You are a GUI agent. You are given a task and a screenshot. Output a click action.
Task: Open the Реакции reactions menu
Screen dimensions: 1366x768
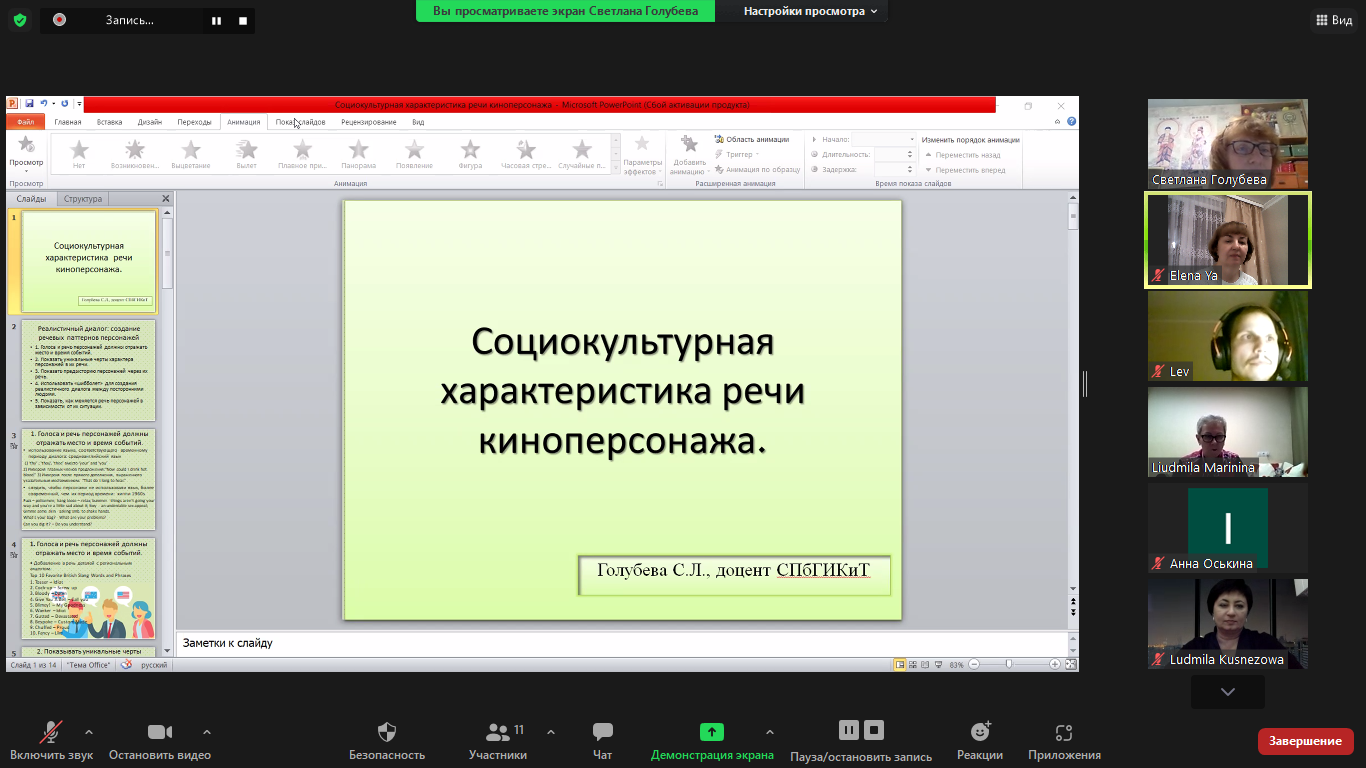click(980, 742)
